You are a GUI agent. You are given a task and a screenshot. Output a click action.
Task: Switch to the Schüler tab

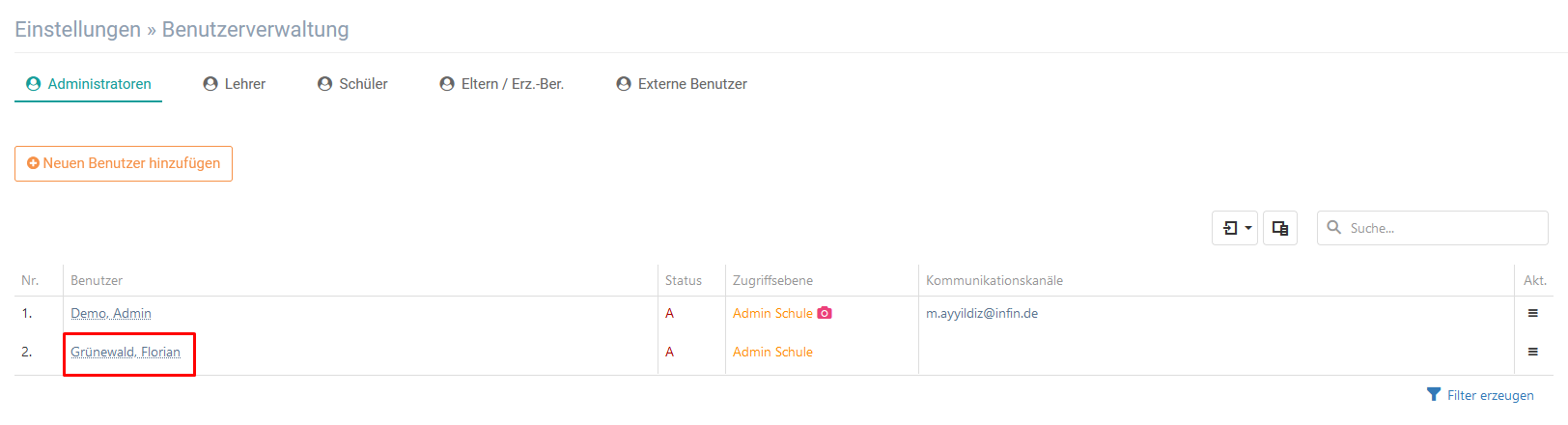tap(352, 84)
